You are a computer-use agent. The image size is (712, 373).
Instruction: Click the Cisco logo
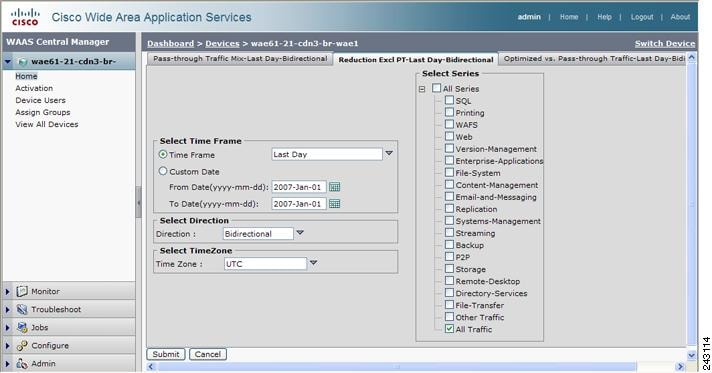pos(25,17)
